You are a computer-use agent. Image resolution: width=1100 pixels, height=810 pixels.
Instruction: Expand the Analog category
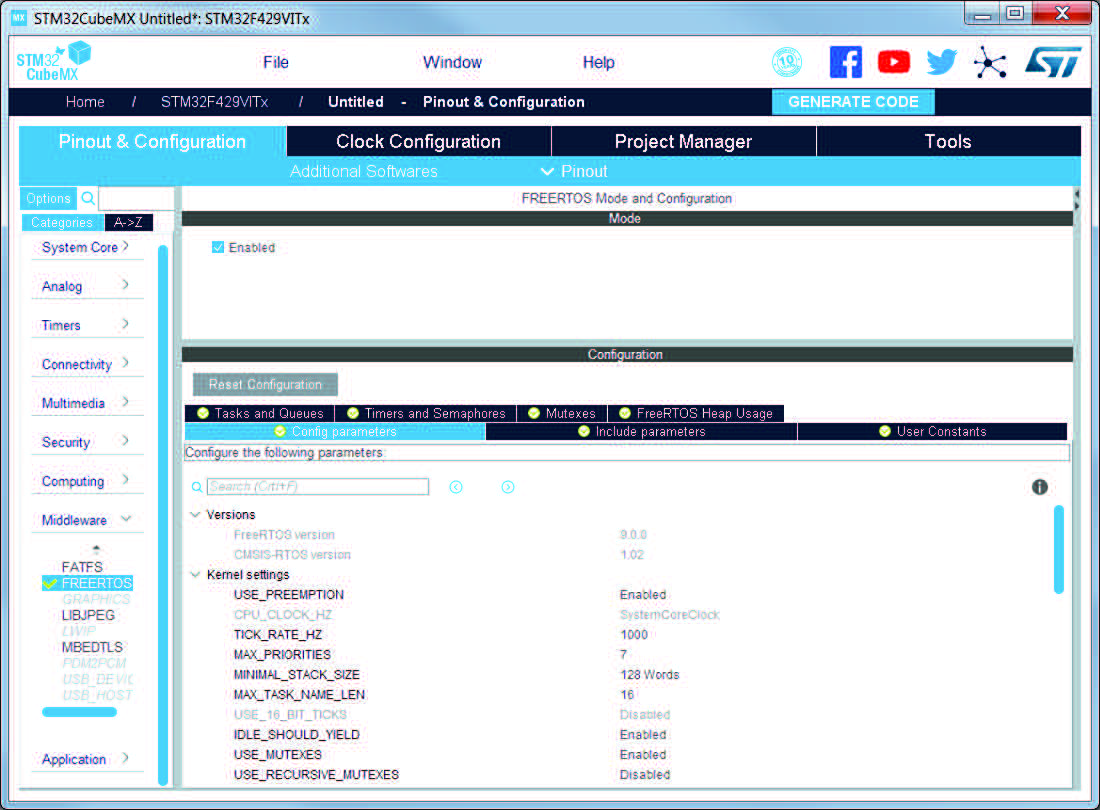(x=86, y=286)
